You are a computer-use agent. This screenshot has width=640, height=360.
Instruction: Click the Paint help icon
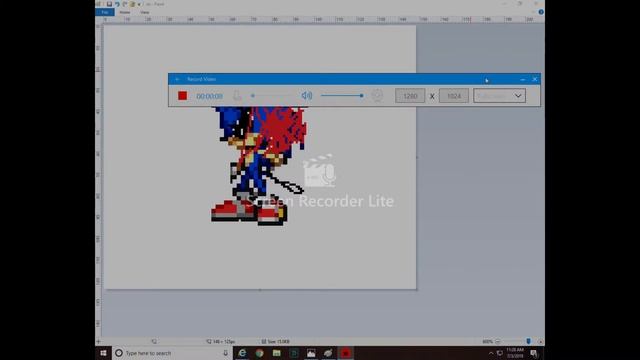(x=541, y=12)
